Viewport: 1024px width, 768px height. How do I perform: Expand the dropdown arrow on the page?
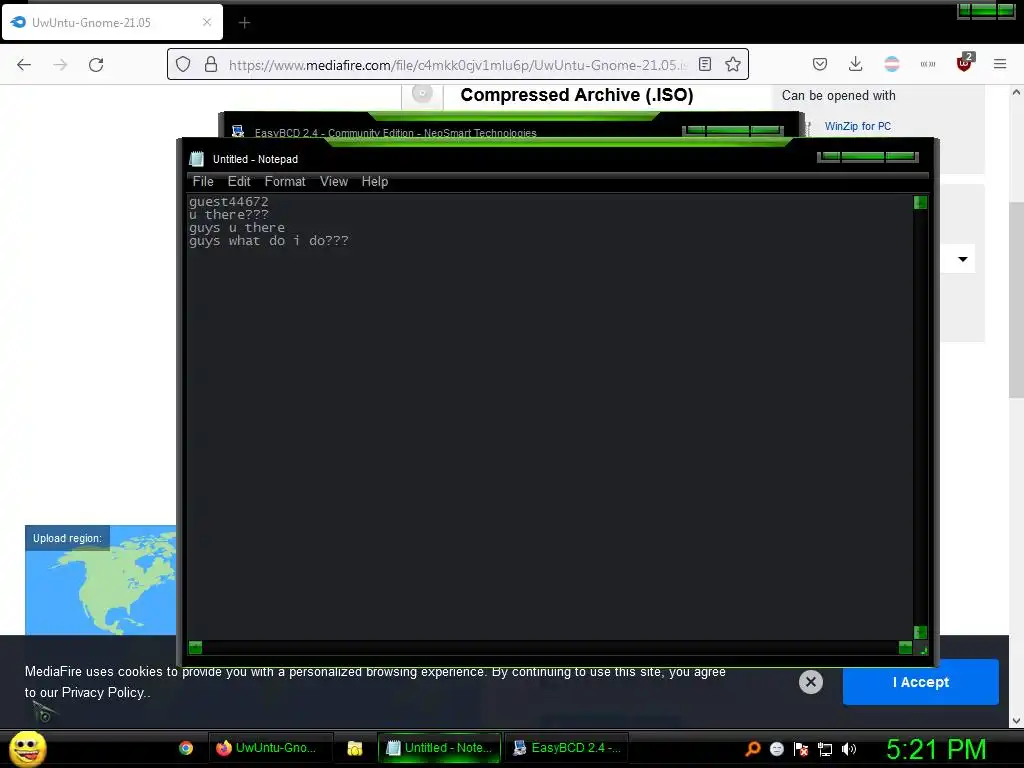click(963, 259)
